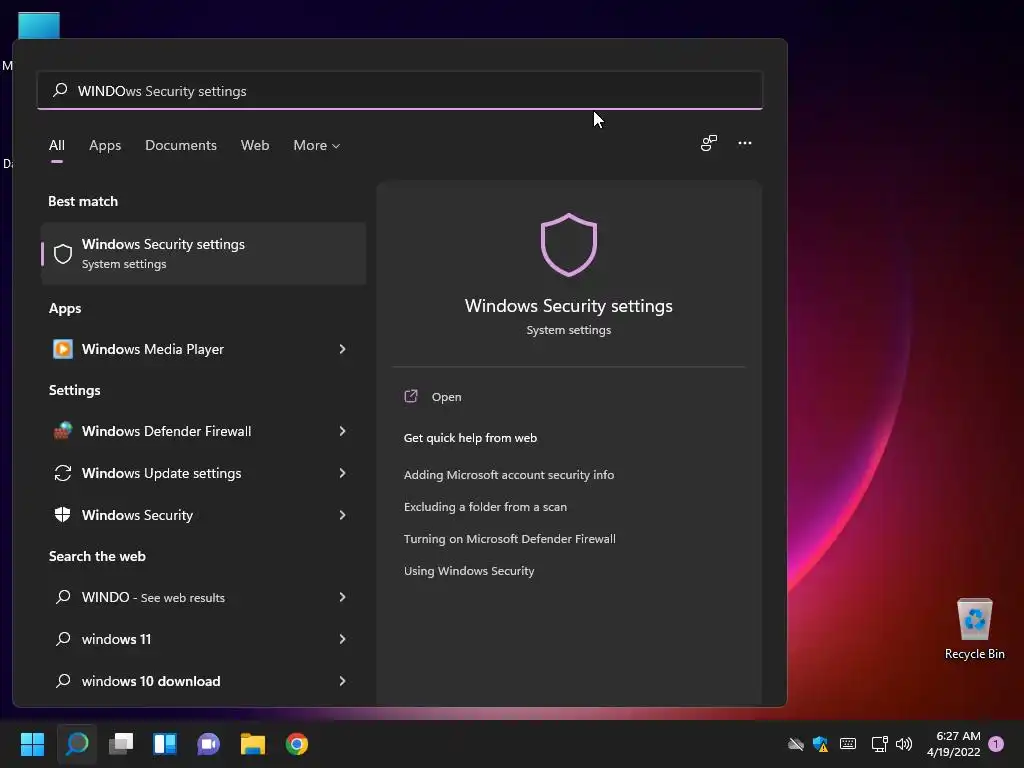Open Adding Microsoft account security info link
The image size is (1024, 768).
click(x=509, y=475)
